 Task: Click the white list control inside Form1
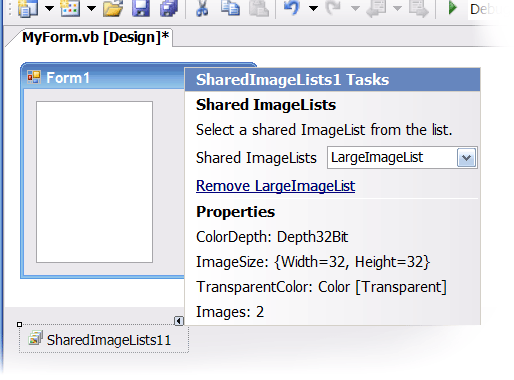click(94, 182)
